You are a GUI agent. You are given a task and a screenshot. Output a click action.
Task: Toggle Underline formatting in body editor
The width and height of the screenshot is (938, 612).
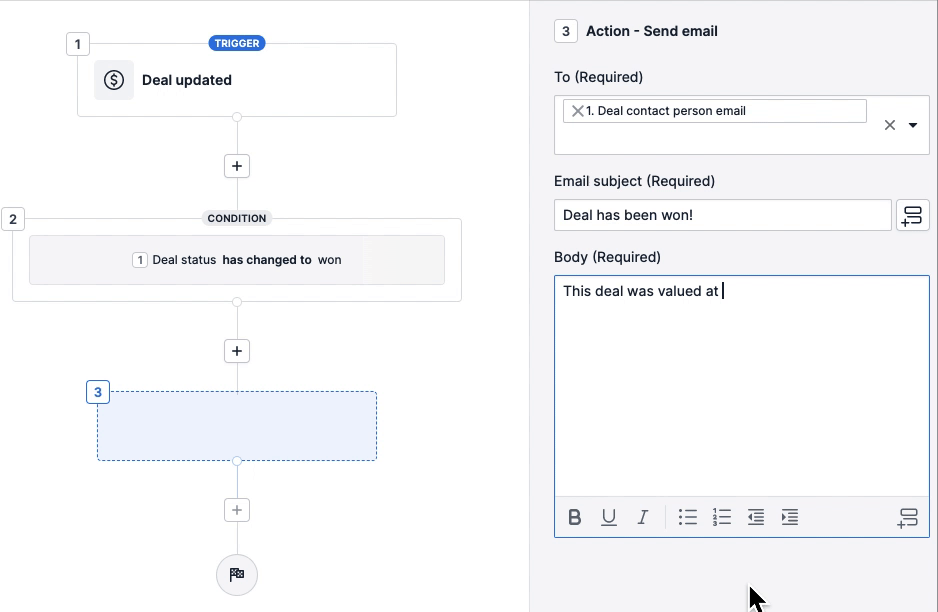[608, 517]
